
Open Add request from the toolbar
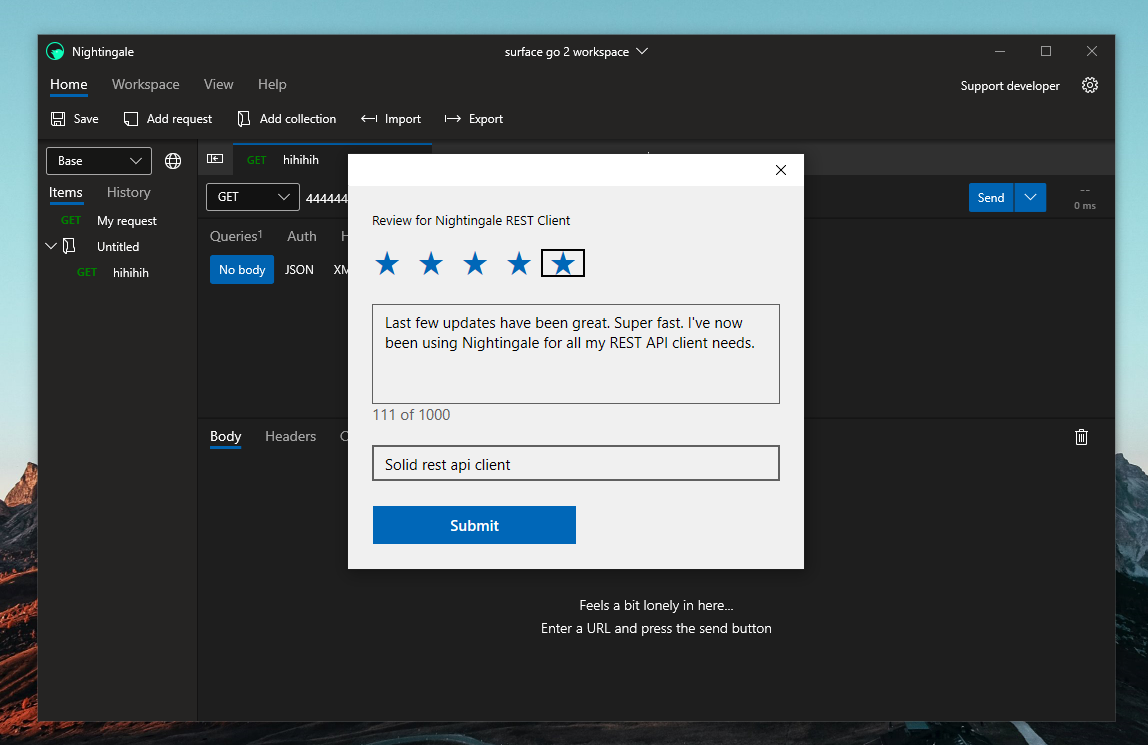(x=131, y=118)
